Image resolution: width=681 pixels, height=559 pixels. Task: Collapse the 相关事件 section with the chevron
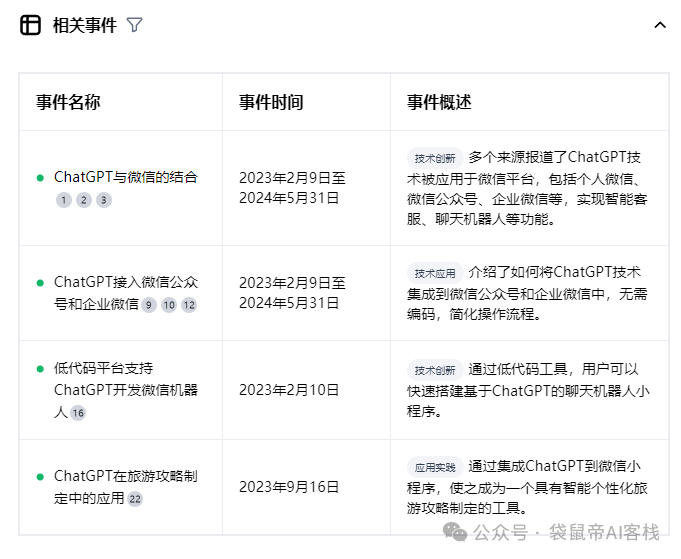click(660, 25)
